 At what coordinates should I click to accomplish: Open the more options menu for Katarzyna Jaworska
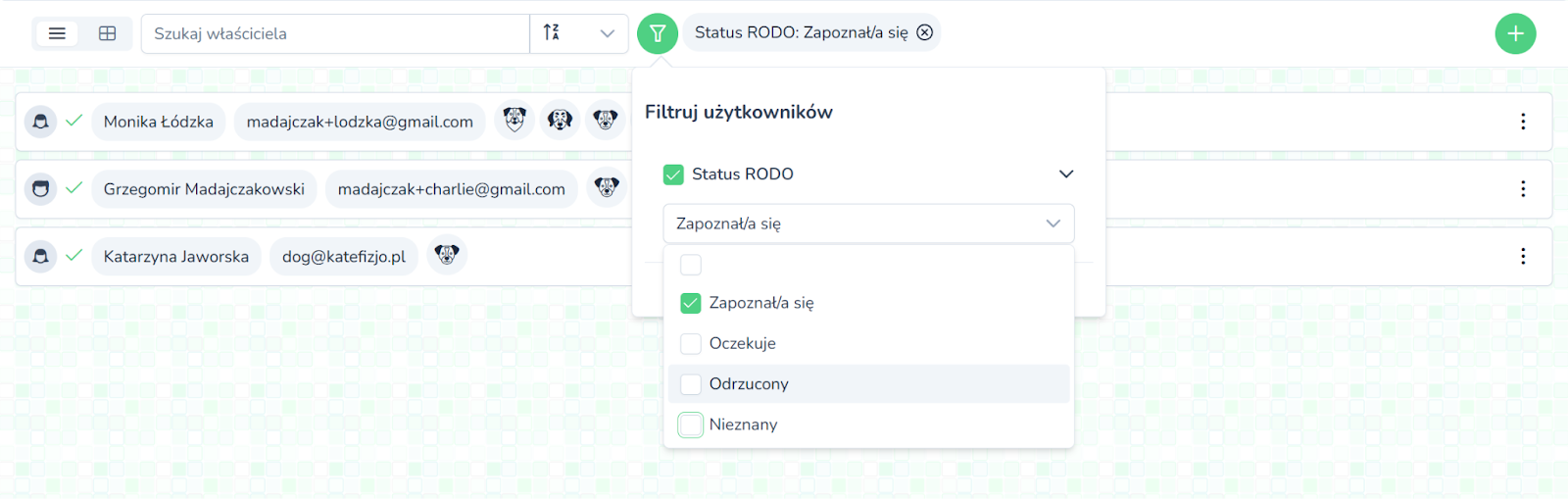(1523, 256)
